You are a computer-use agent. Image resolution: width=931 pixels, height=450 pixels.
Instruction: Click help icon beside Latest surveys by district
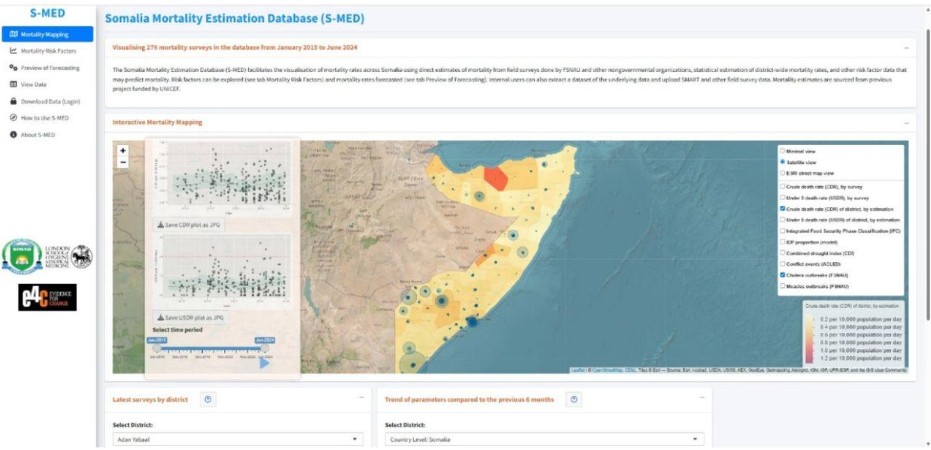tap(208, 399)
